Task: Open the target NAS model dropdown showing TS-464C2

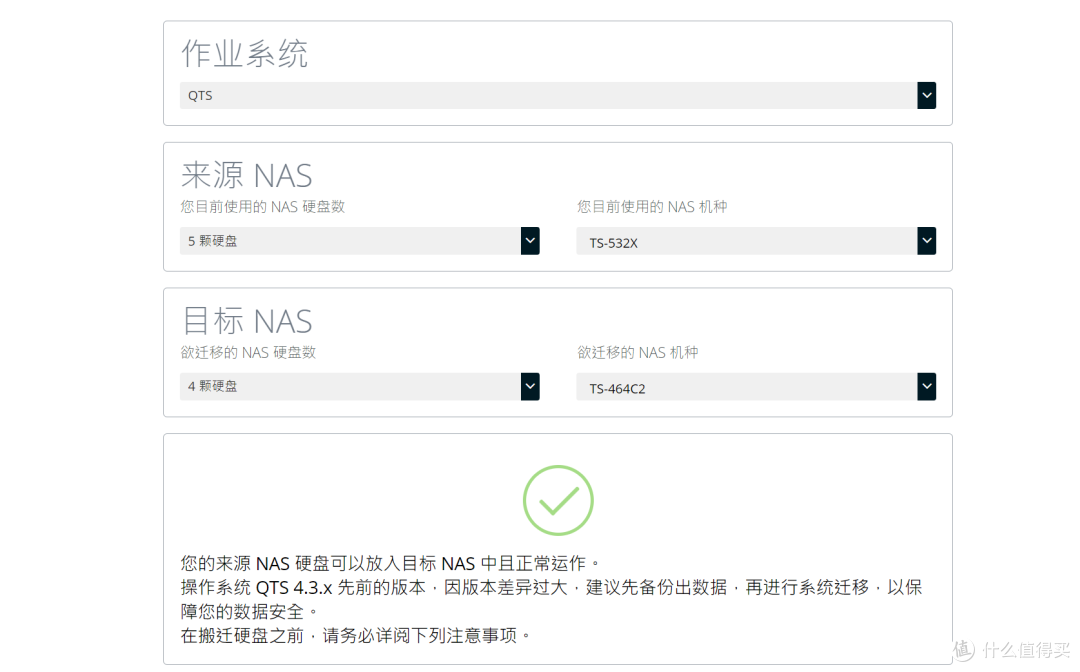Action: [x=750, y=386]
